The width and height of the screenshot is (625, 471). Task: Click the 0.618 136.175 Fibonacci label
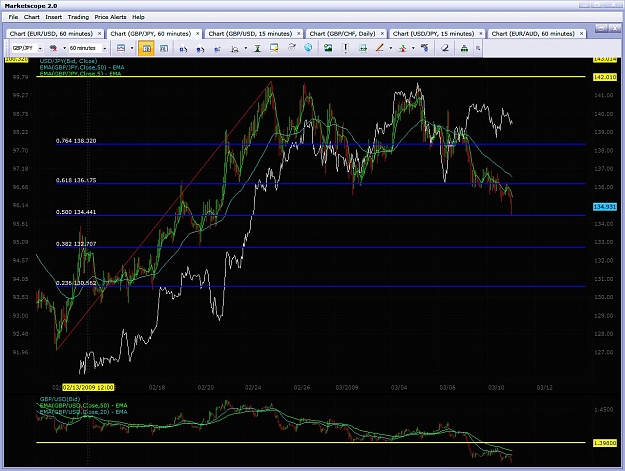pos(76,180)
